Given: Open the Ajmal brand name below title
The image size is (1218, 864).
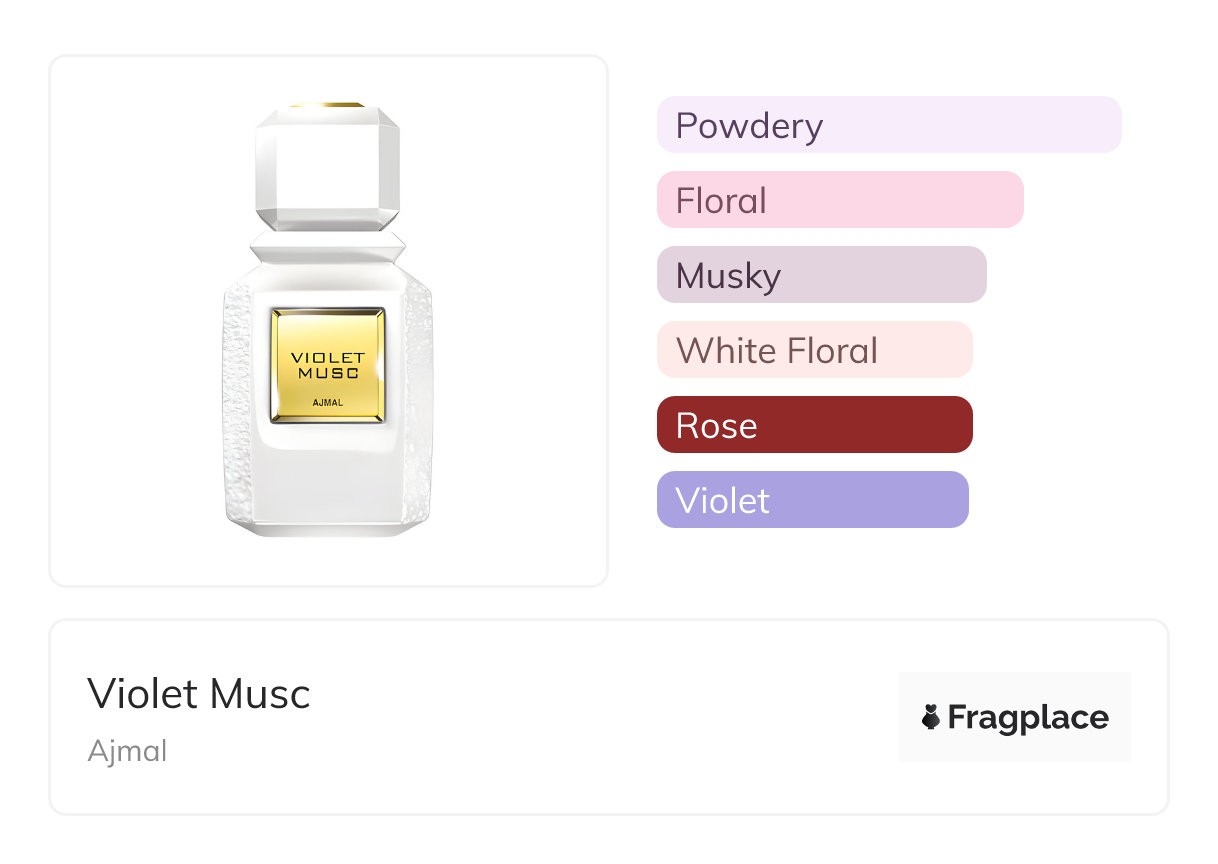Looking at the screenshot, I should tap(127, 751).
